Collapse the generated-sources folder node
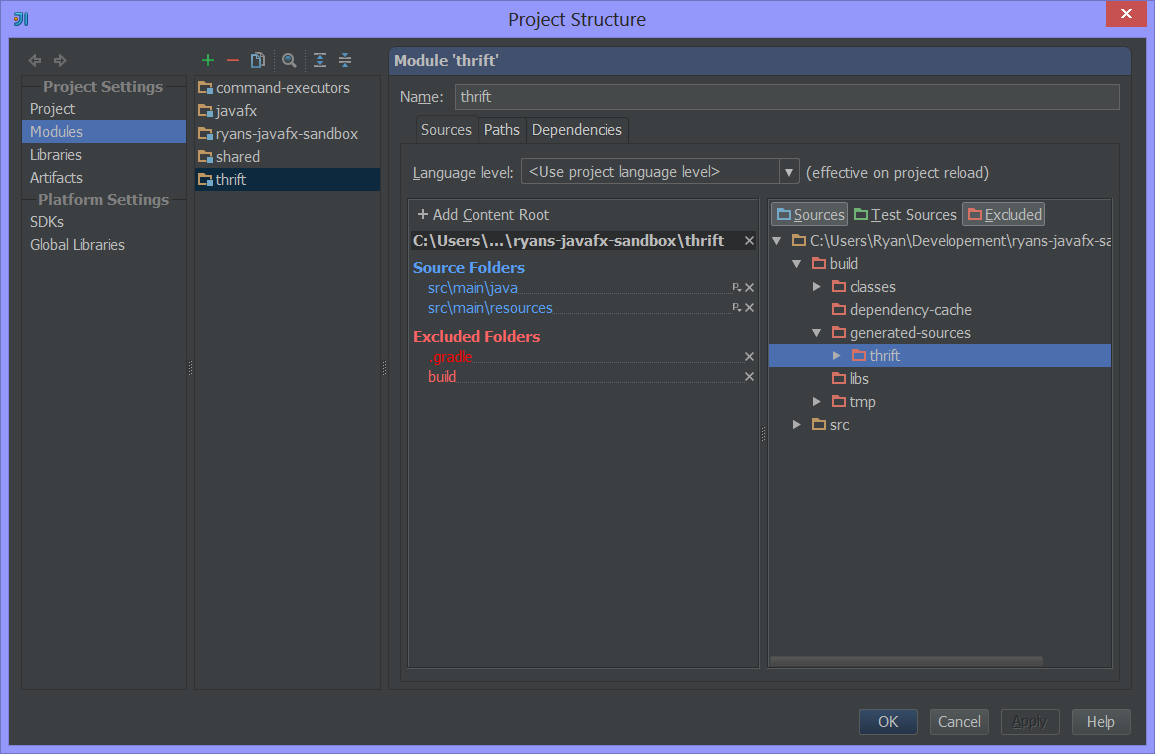1155x754 pixels. pos(816,333)
